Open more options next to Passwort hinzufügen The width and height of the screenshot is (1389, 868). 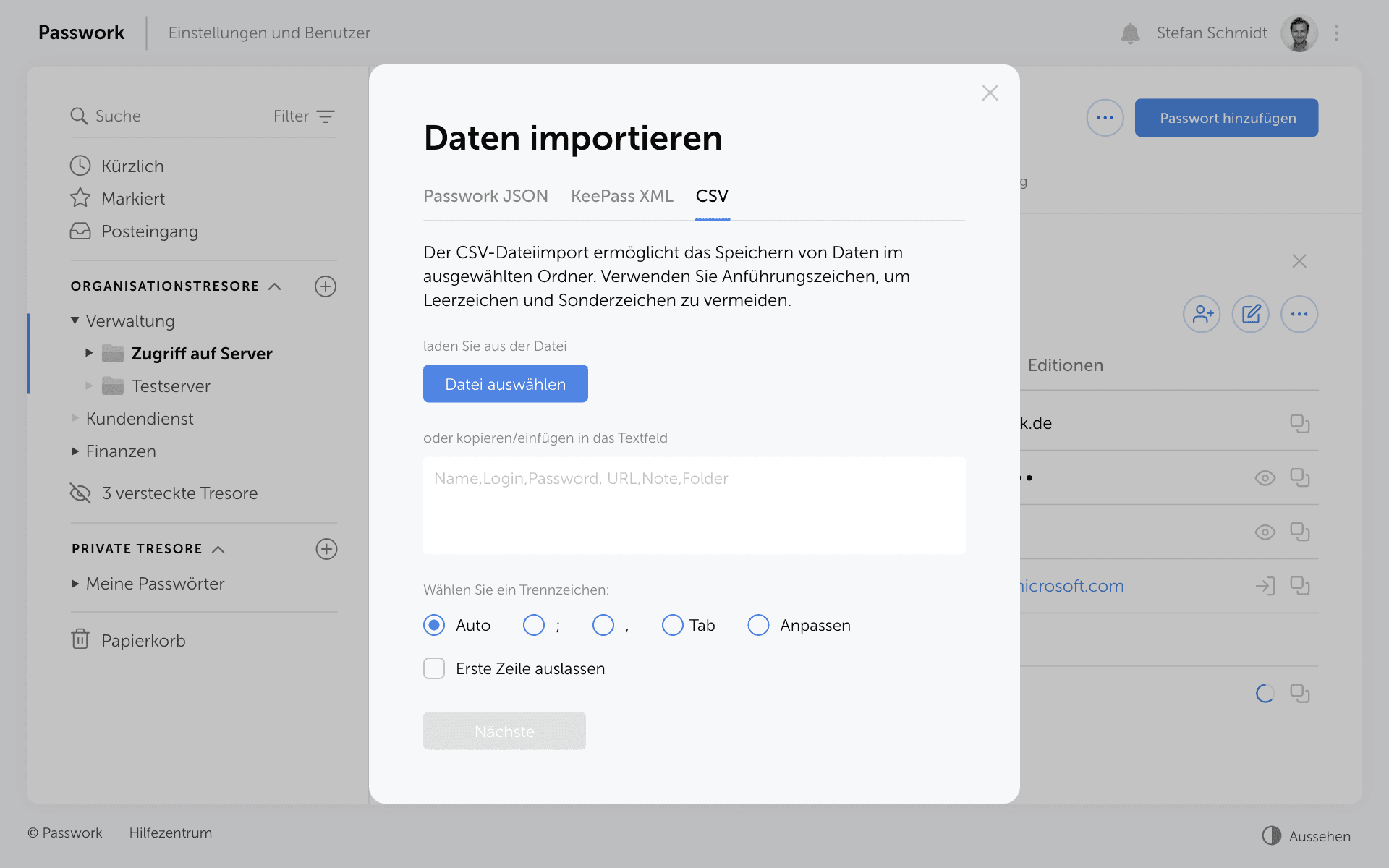point(1105,118)
